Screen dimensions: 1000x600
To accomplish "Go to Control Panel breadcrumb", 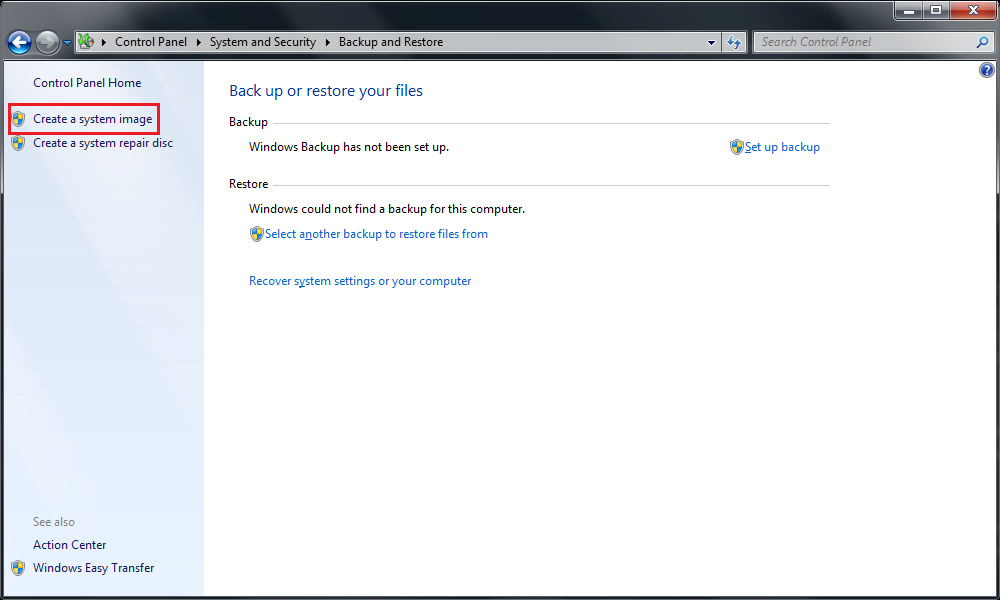I will point(151,42).
